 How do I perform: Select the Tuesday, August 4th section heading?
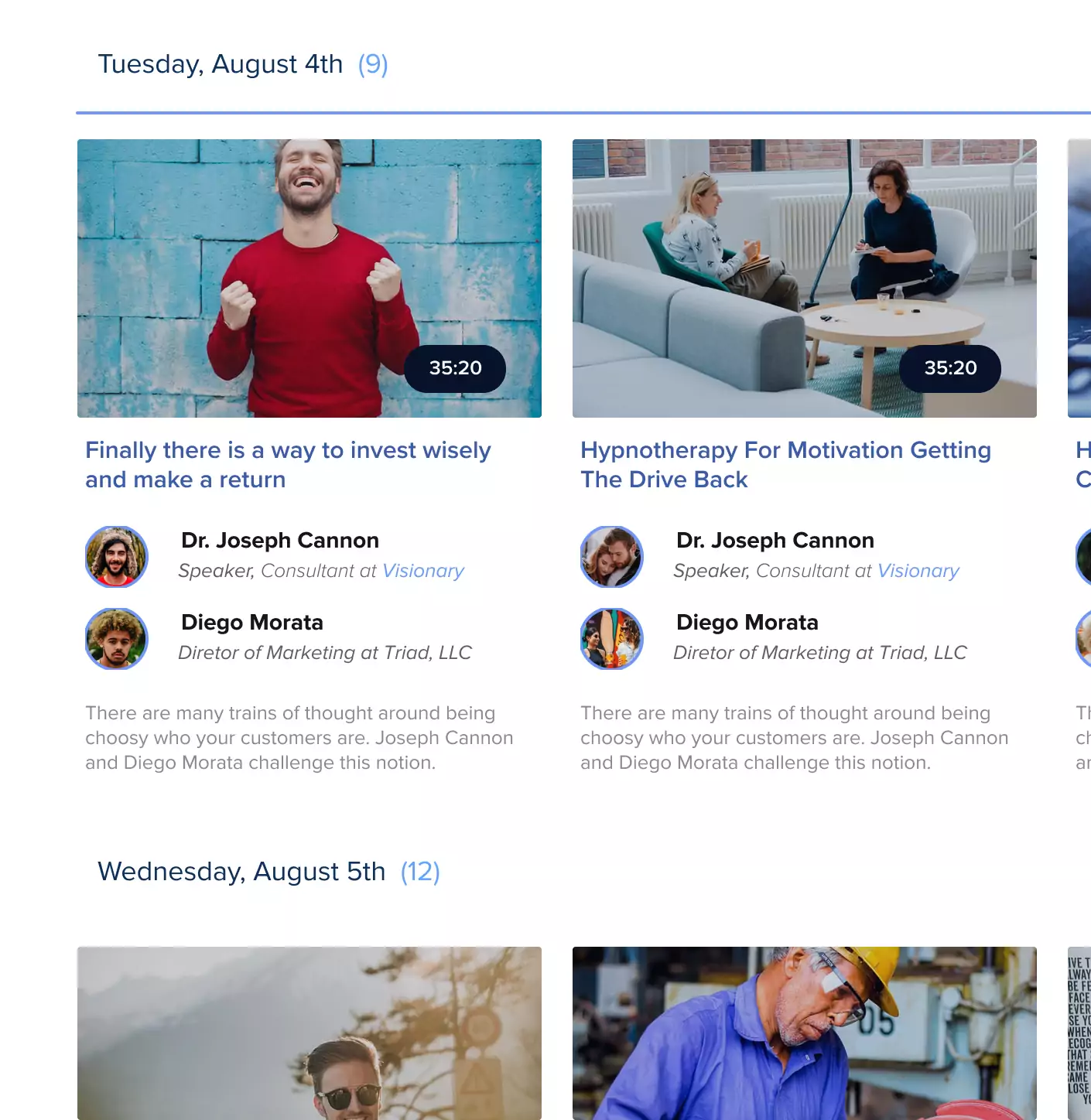click(221, 64)
